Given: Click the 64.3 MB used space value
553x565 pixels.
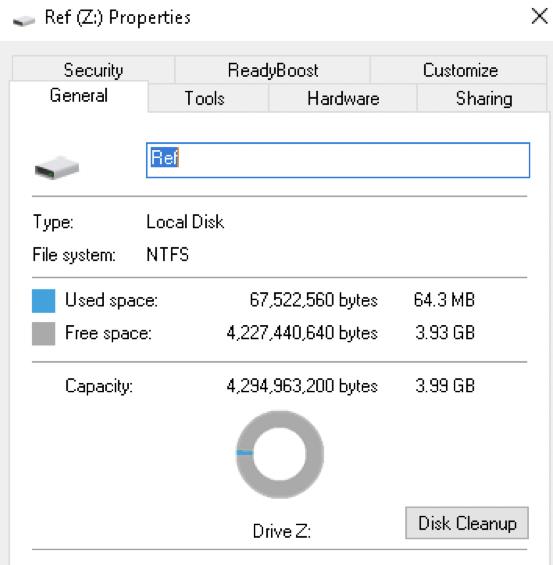Looking at the screenshot, I should tap(444, 300).
